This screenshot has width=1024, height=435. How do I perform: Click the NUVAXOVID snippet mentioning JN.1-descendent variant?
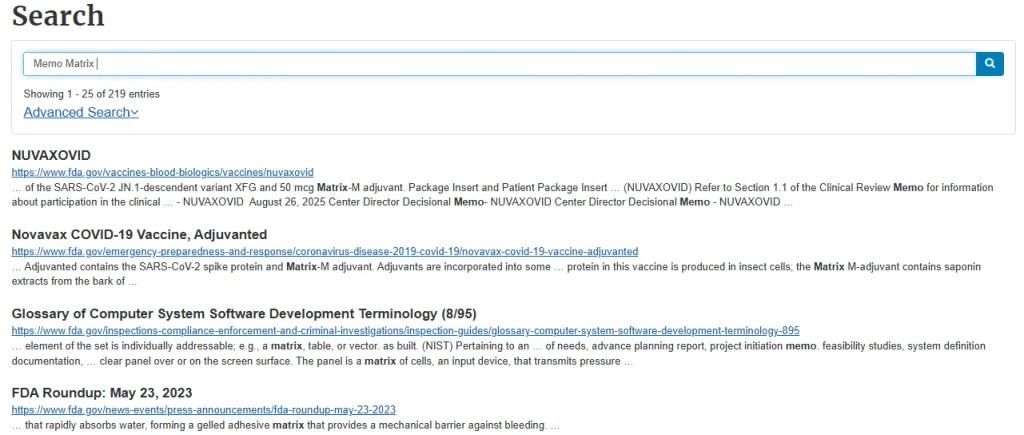pos(502,195)
